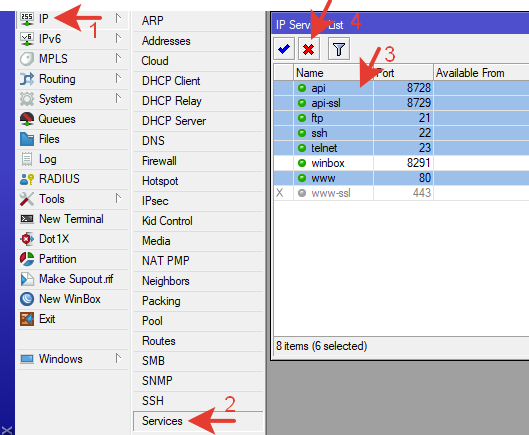Disable services with red X button
Screen dimensions: 529x435
pos(308,49)
